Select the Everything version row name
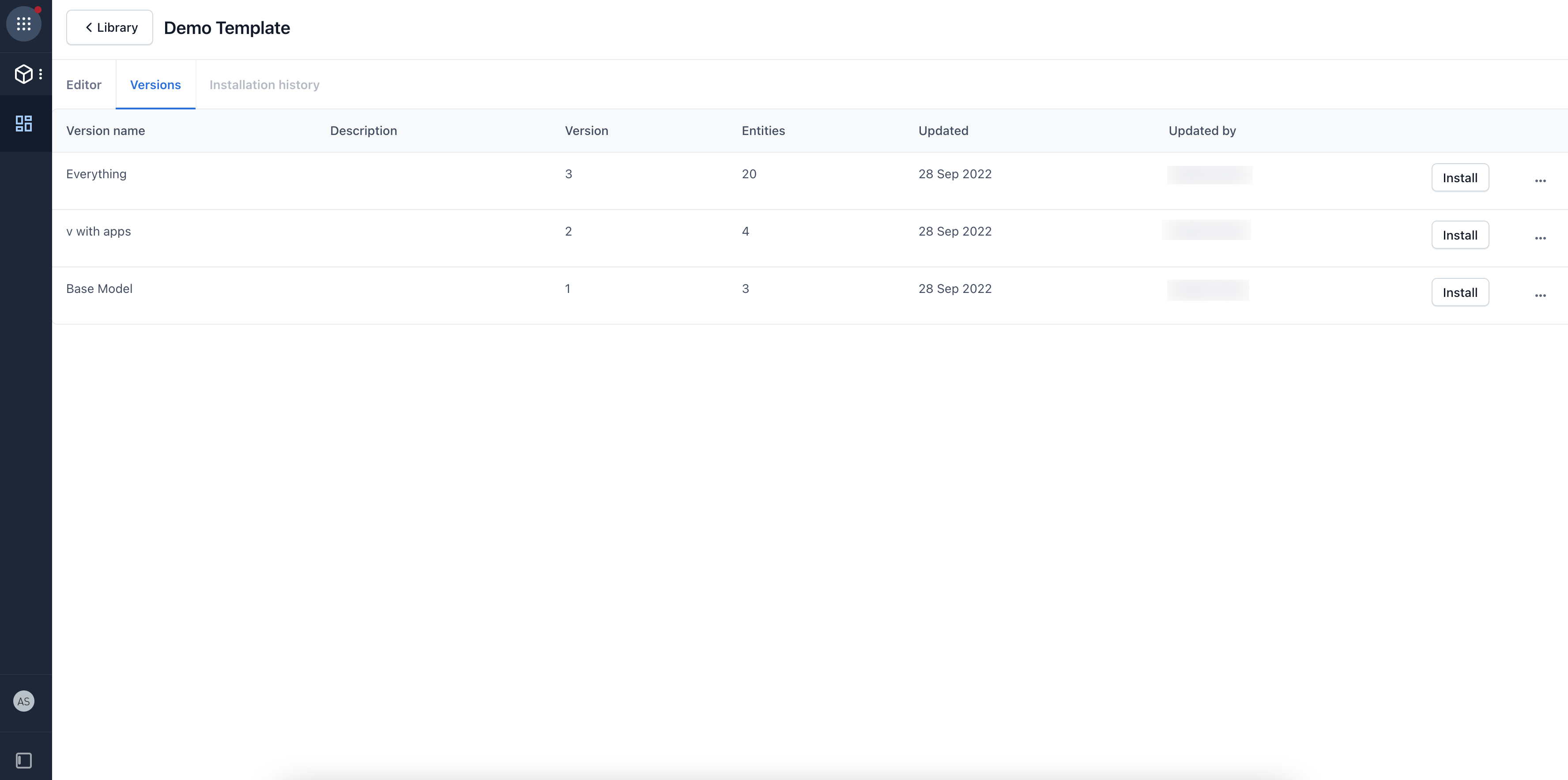This screenshot has height=780, width=1568. coord(96,174)
